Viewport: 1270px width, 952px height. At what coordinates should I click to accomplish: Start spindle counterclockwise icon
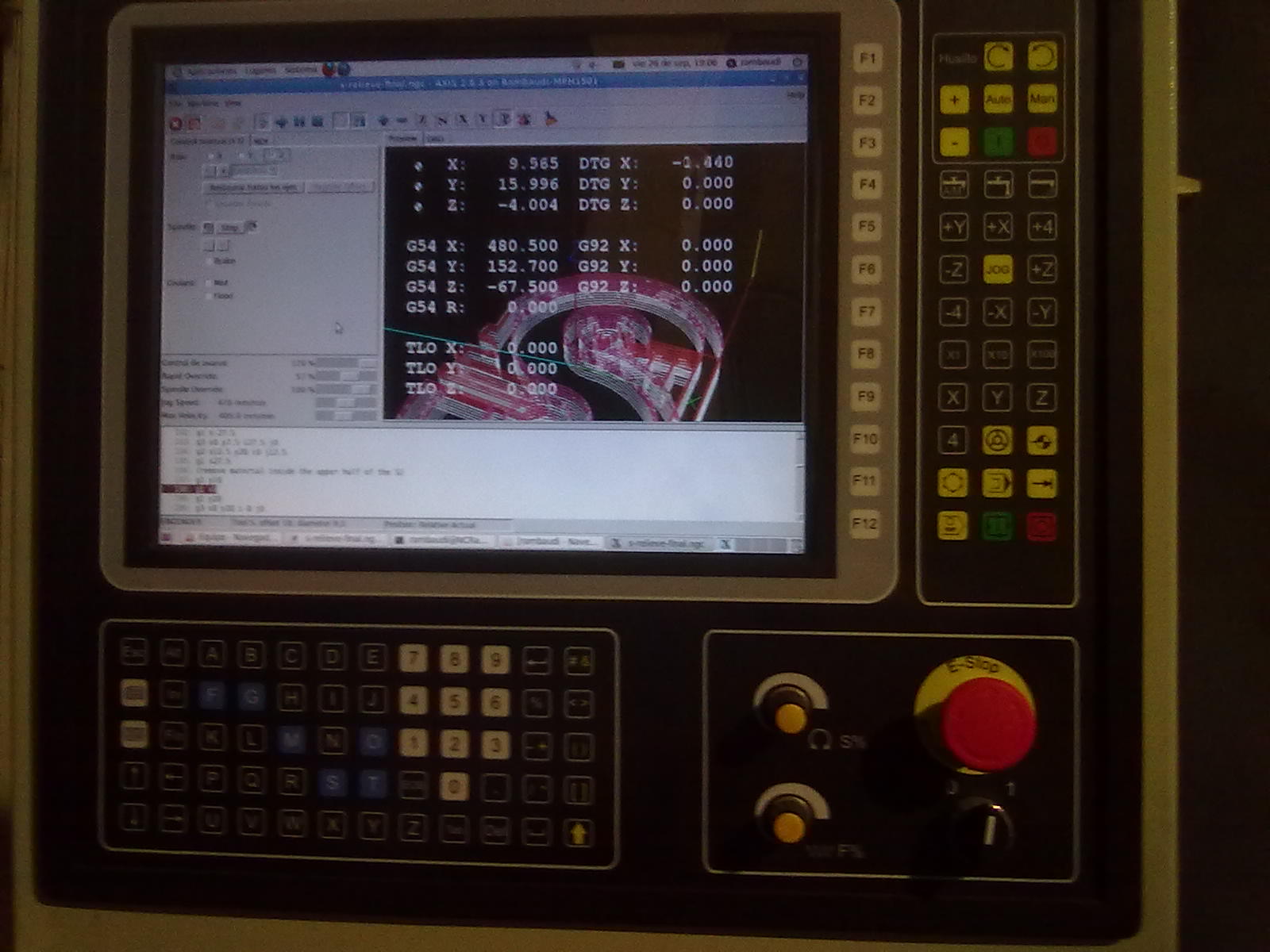pos(208,228)
